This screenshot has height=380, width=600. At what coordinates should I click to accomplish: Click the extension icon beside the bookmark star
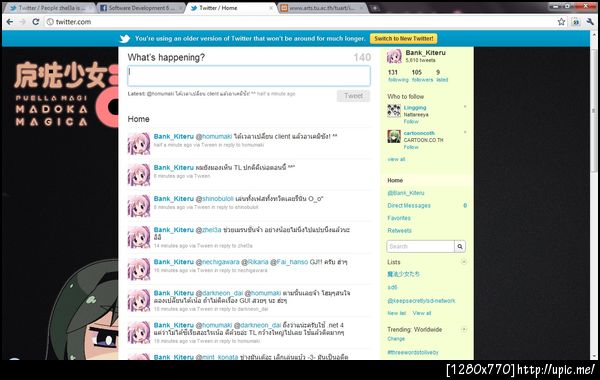(576, 22)
